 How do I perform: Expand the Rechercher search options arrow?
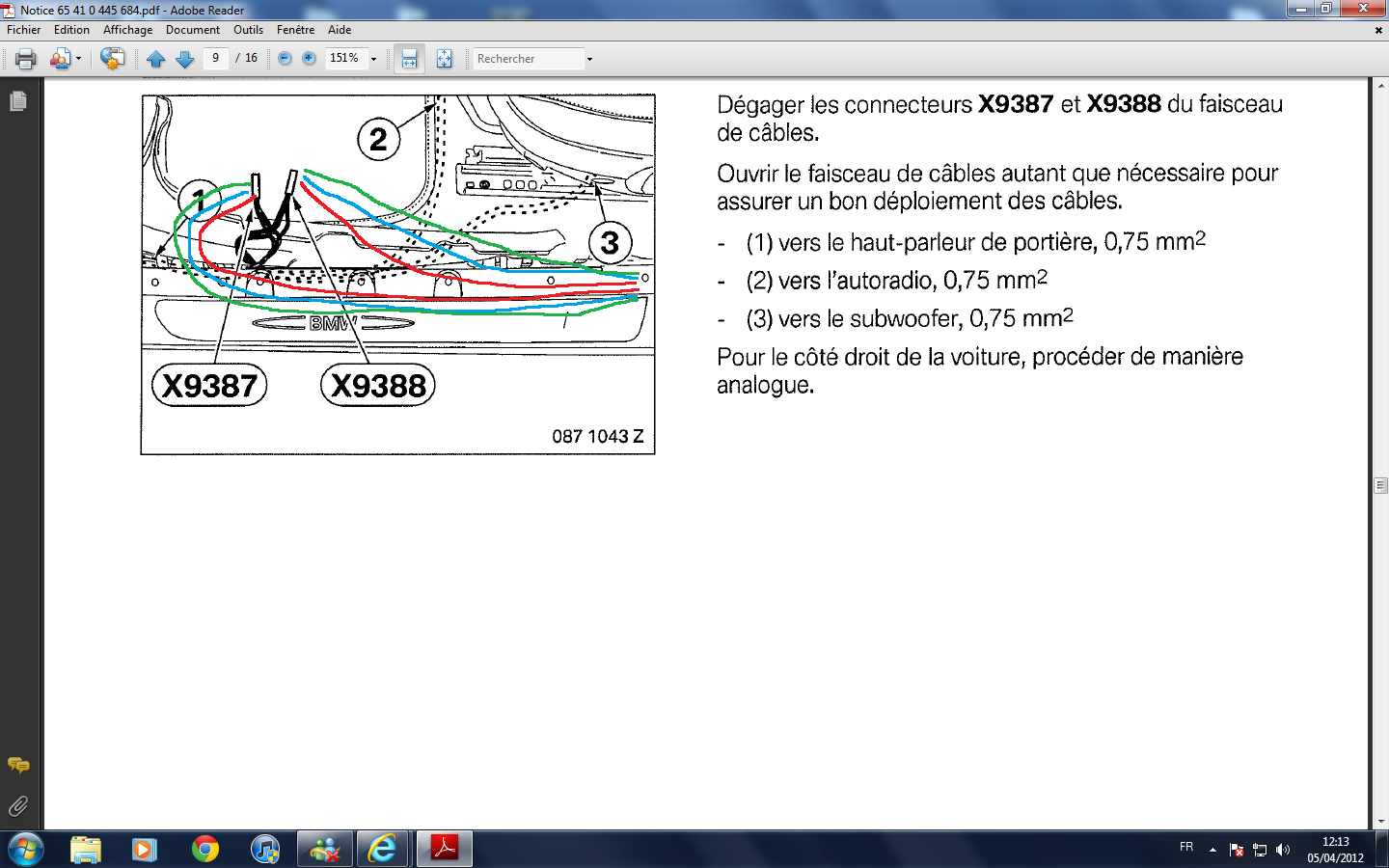[x=589, y=59]
